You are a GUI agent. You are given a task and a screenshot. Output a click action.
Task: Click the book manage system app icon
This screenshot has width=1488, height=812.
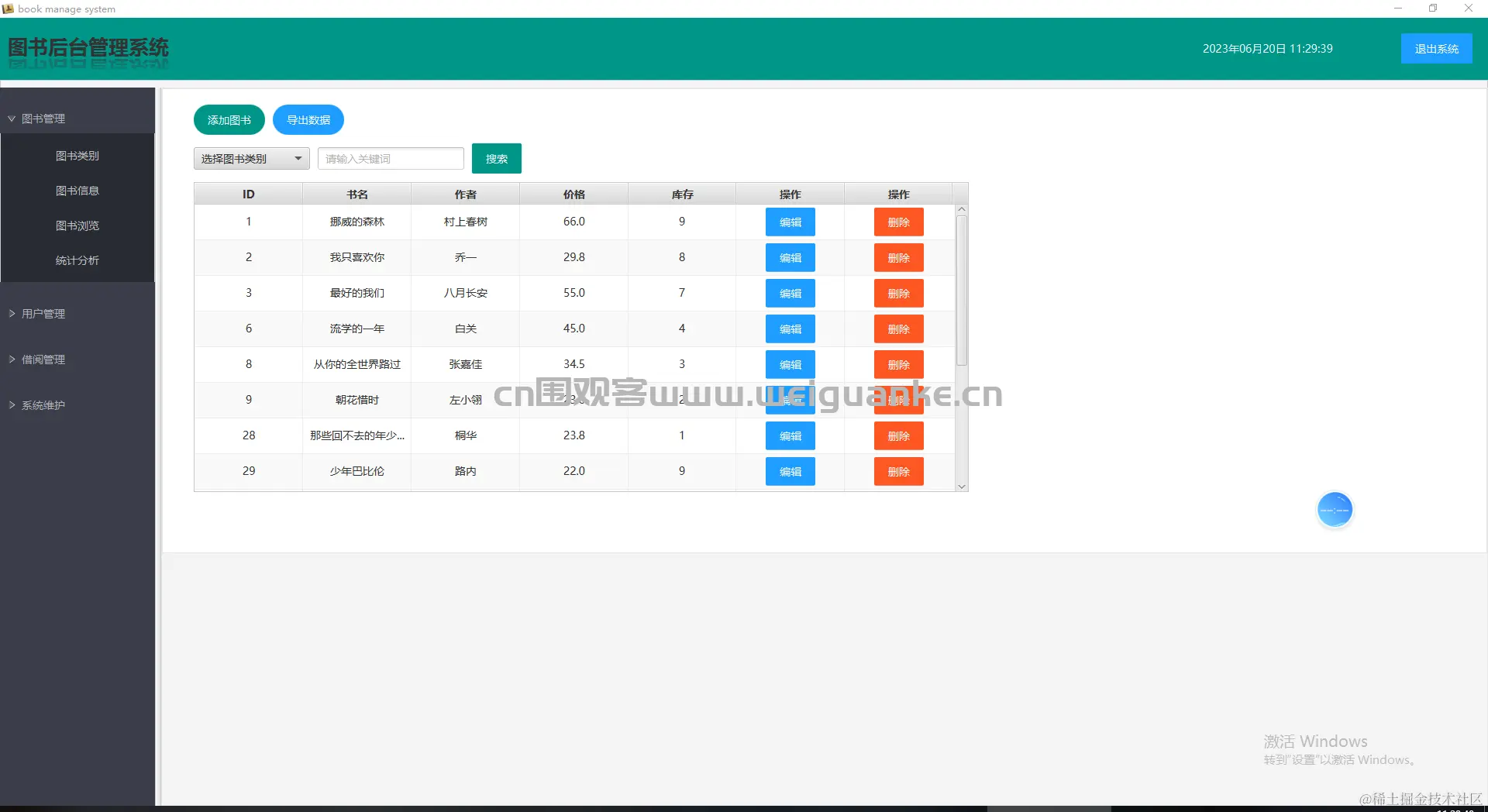8,9
